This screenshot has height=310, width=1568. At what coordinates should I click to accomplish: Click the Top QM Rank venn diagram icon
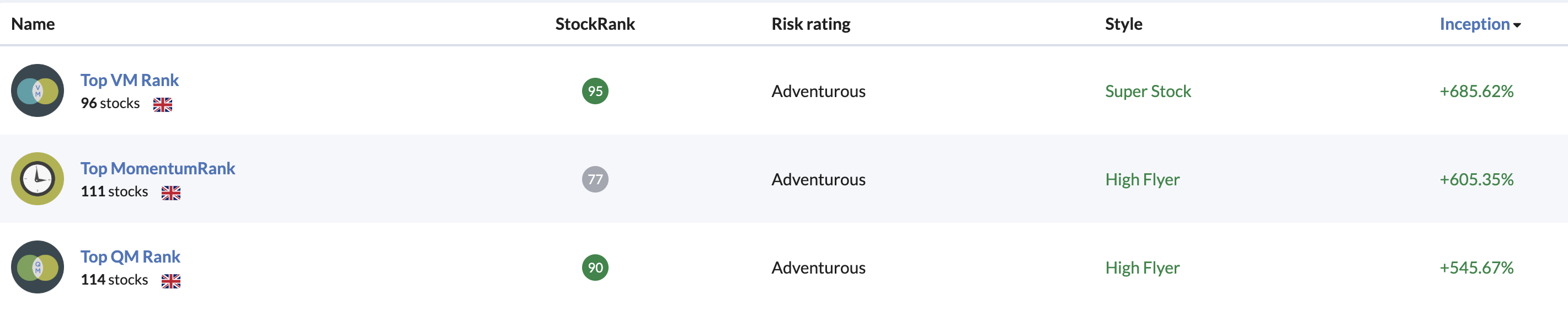pos(37,268)
